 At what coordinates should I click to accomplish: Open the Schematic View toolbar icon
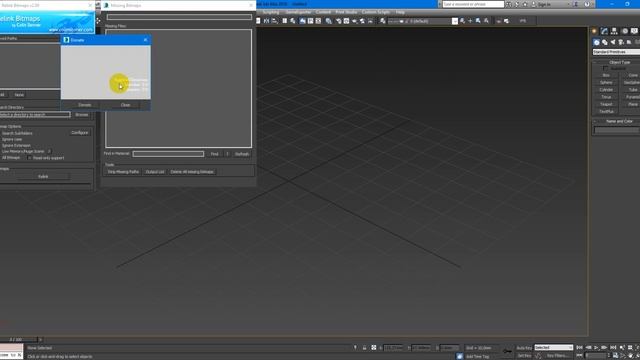(318, 21)
